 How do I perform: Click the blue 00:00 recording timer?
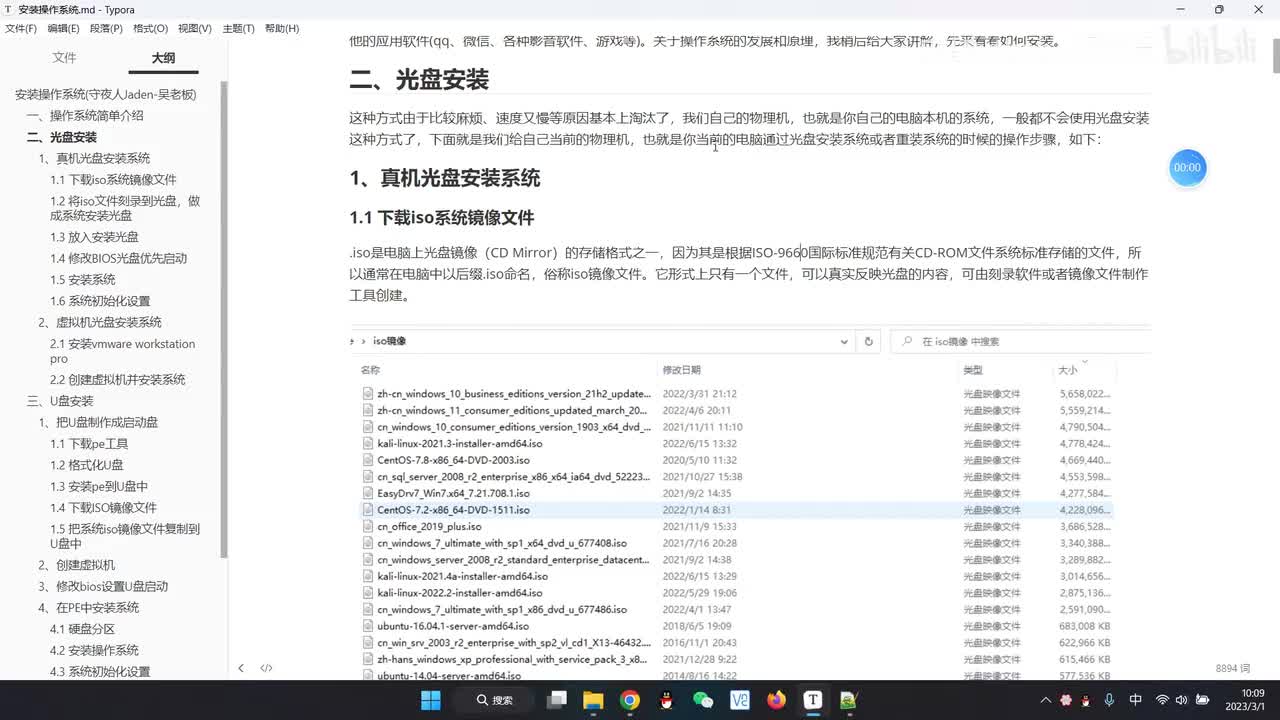[1187, 167]
